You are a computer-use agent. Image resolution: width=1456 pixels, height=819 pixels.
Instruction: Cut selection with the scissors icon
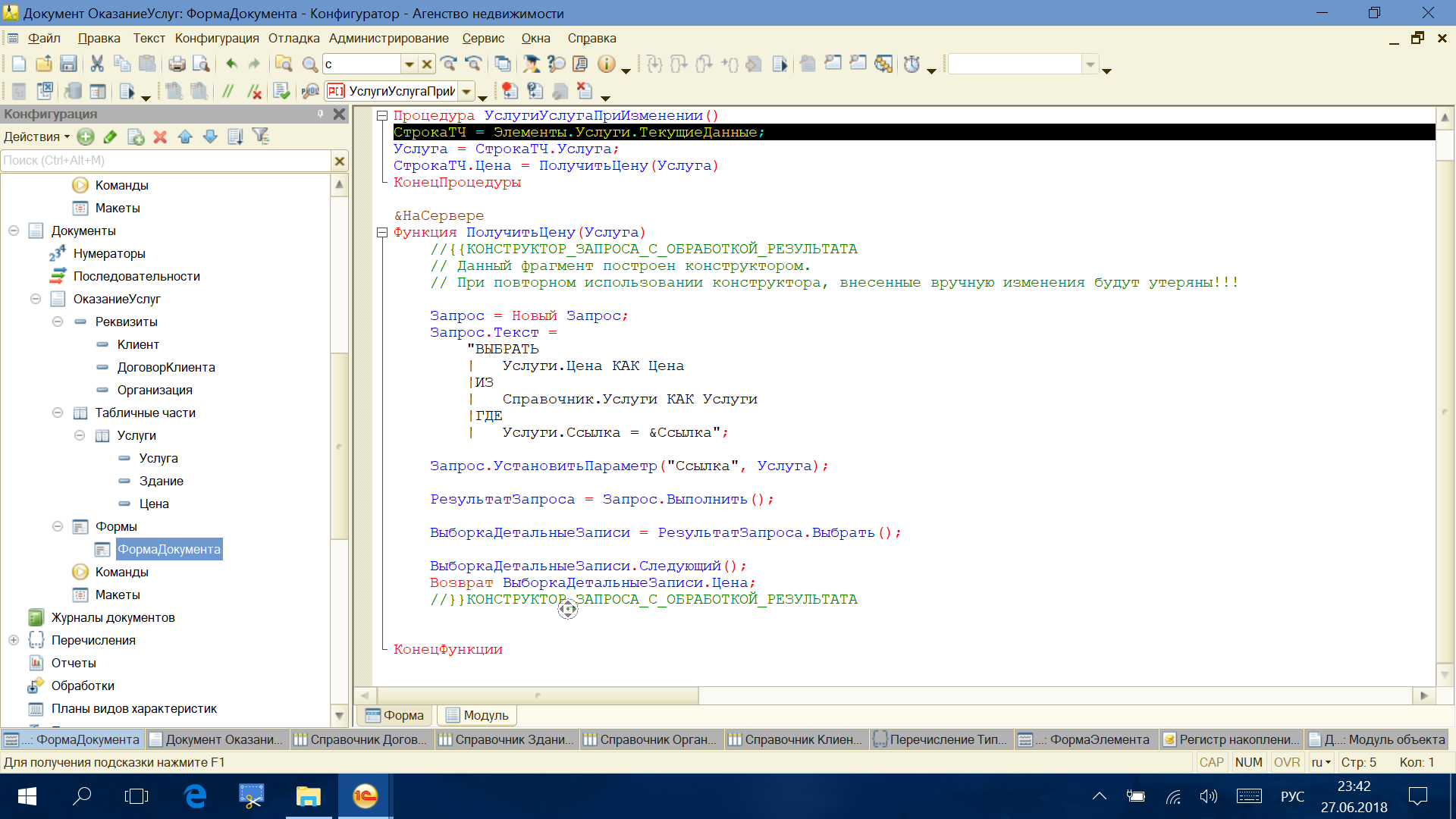point(97,64)
